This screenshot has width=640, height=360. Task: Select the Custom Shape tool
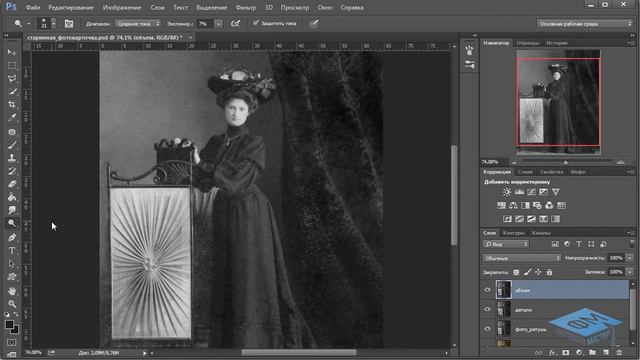click(12, 277)
